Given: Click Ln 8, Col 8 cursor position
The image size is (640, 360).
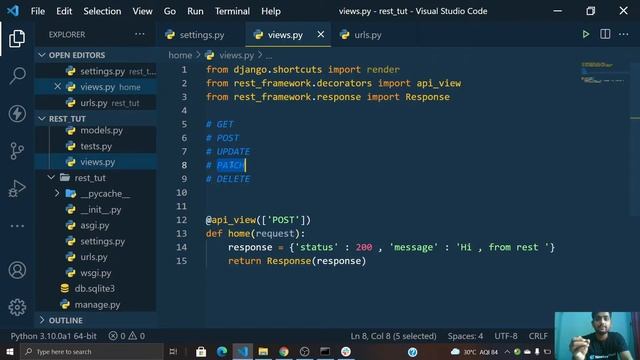Looking at the screenshot, I should coord(393,336).
